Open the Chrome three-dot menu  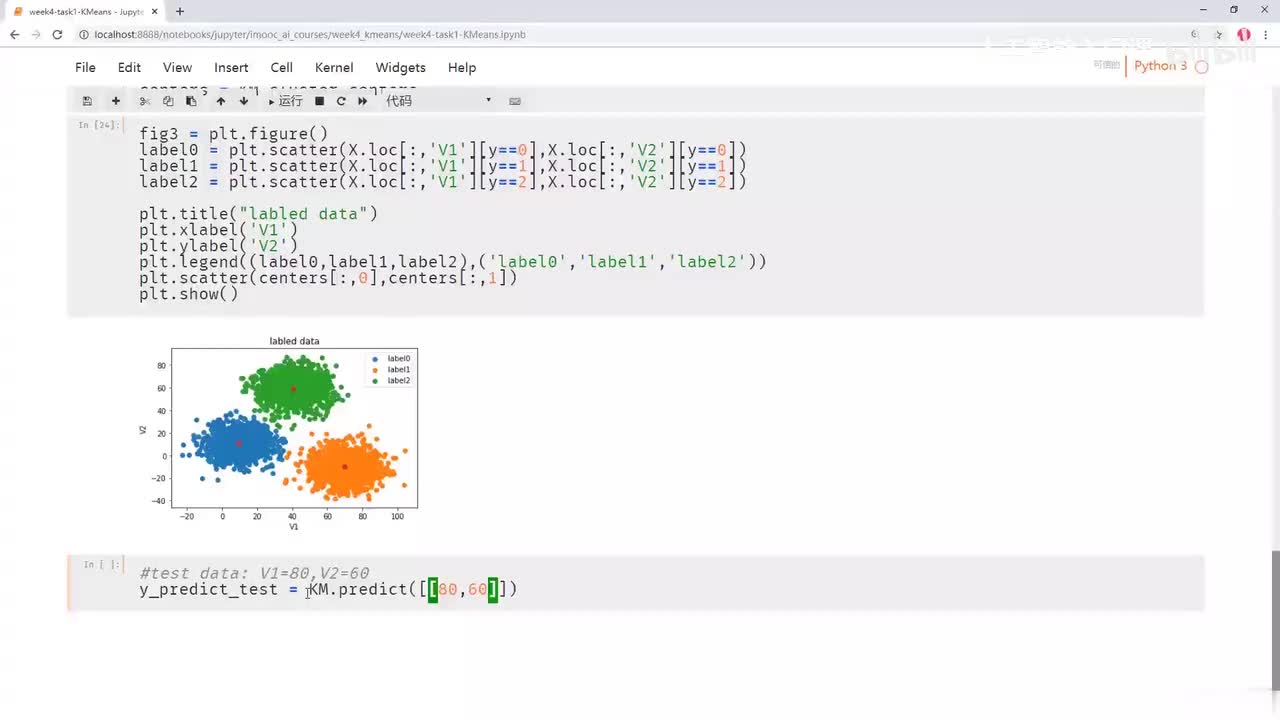[x=1266, y=34]
